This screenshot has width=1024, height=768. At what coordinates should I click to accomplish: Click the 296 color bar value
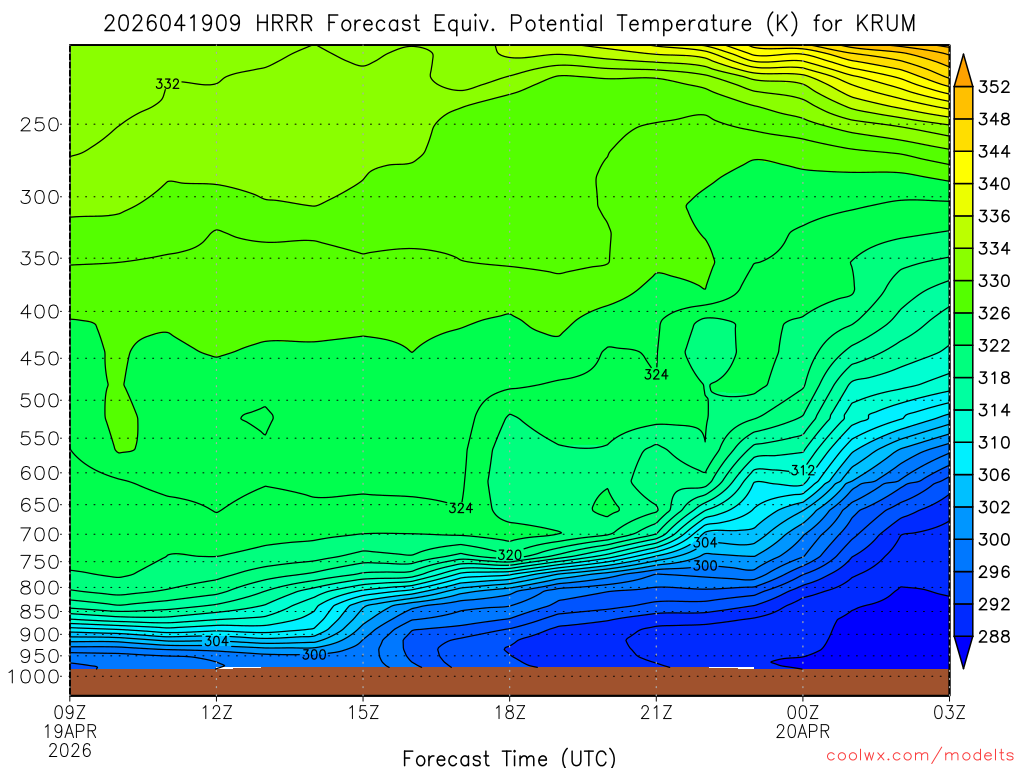click(x=994, y=571)
